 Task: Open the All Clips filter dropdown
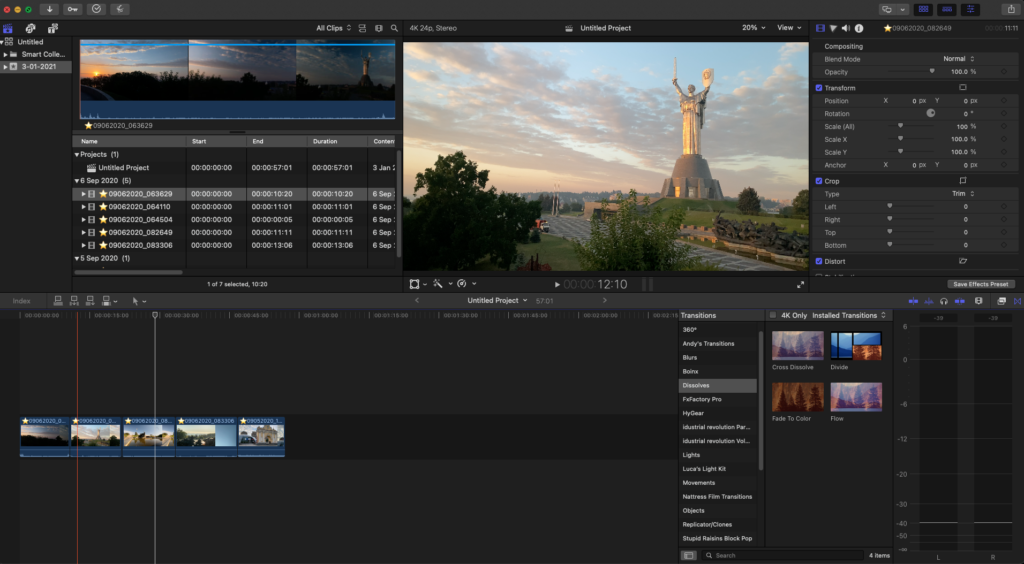pyautogui.click(x=334, y=28)
